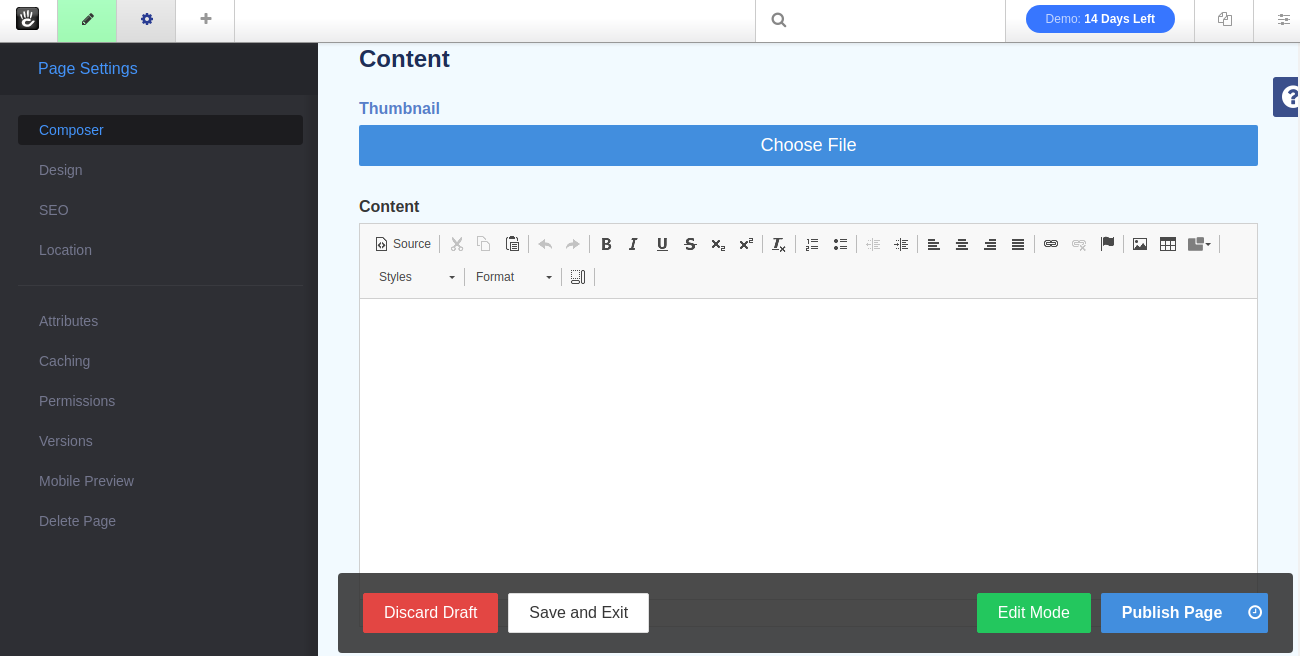
Task: Click the insert link icon
Action: point(1051,244)
